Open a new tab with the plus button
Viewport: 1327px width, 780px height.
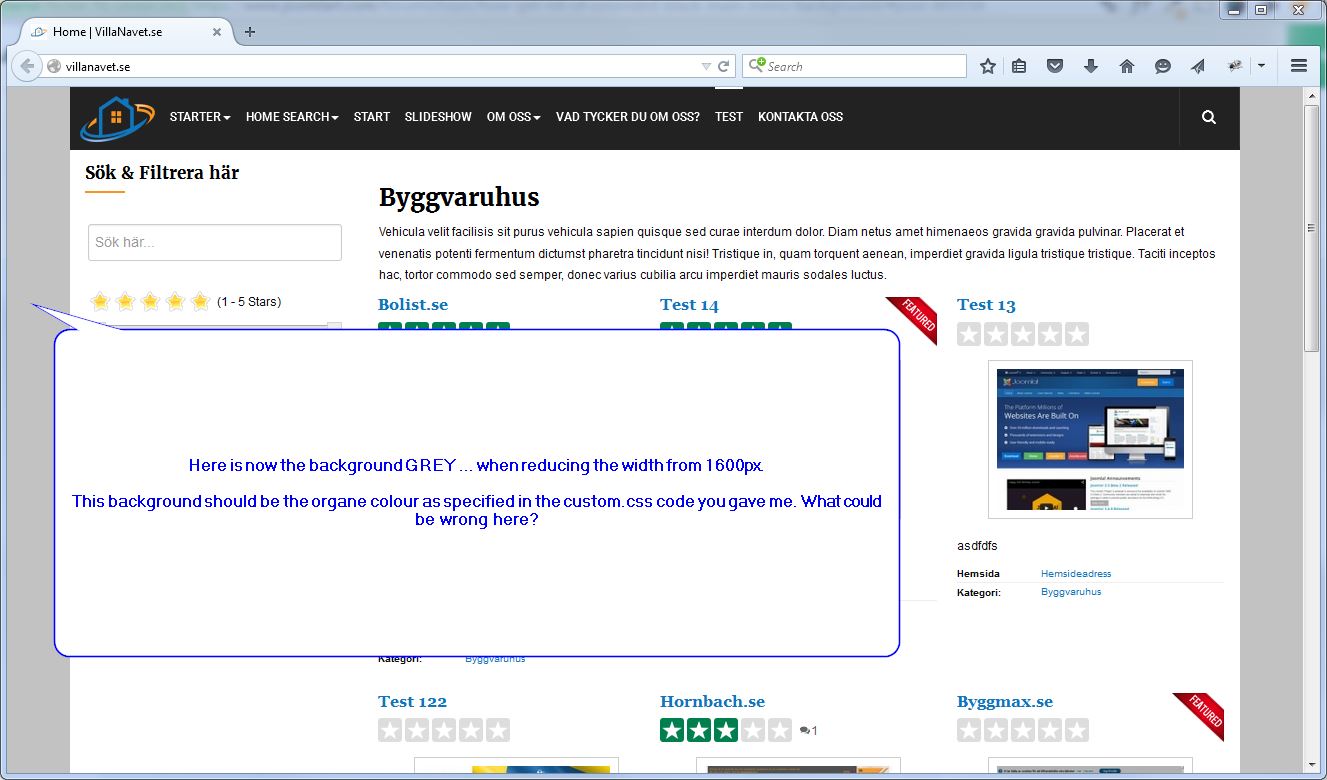[250, 32]
